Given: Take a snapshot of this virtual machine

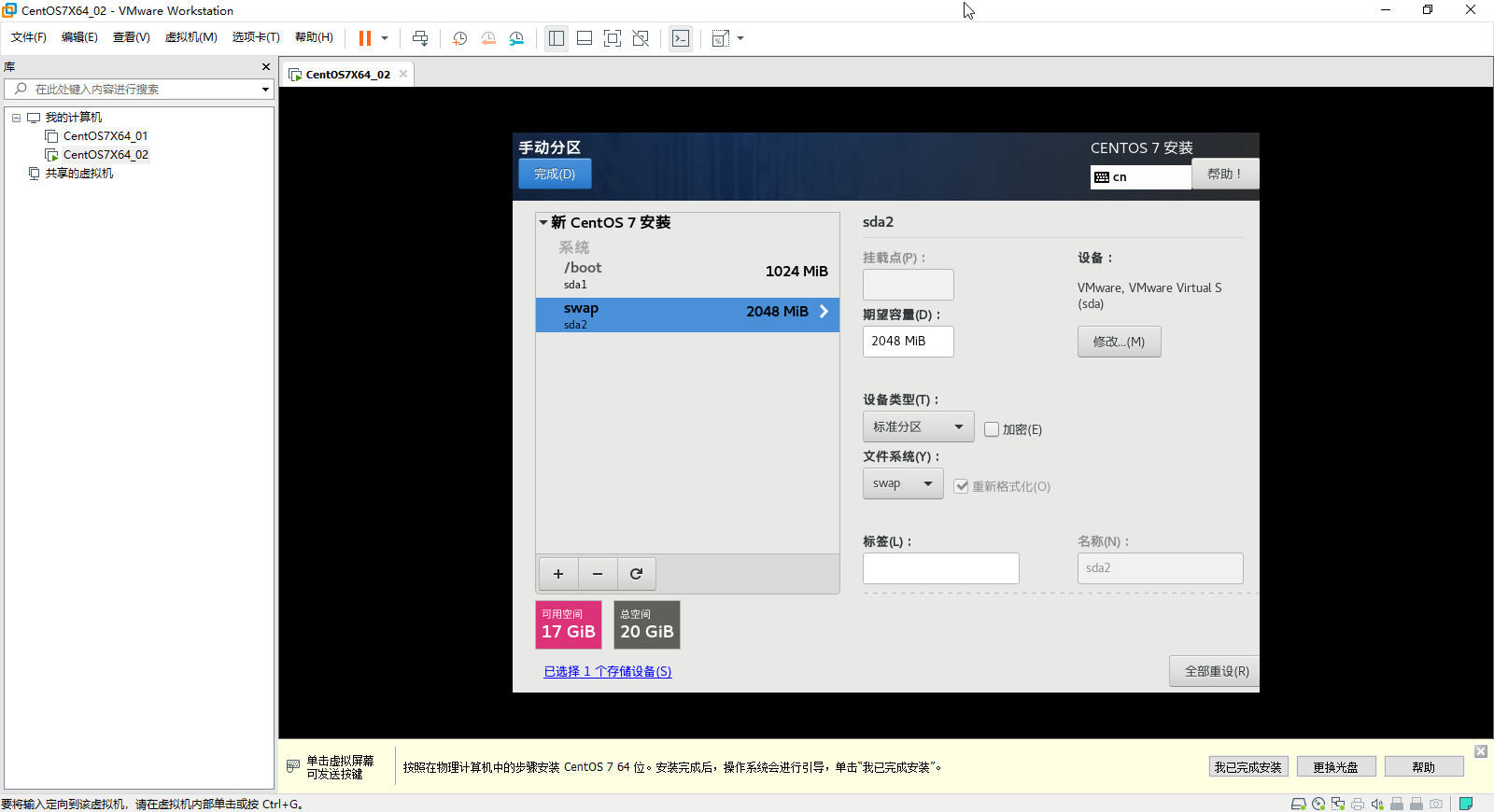Looking at the screenshot, I should tap(460, 38).
